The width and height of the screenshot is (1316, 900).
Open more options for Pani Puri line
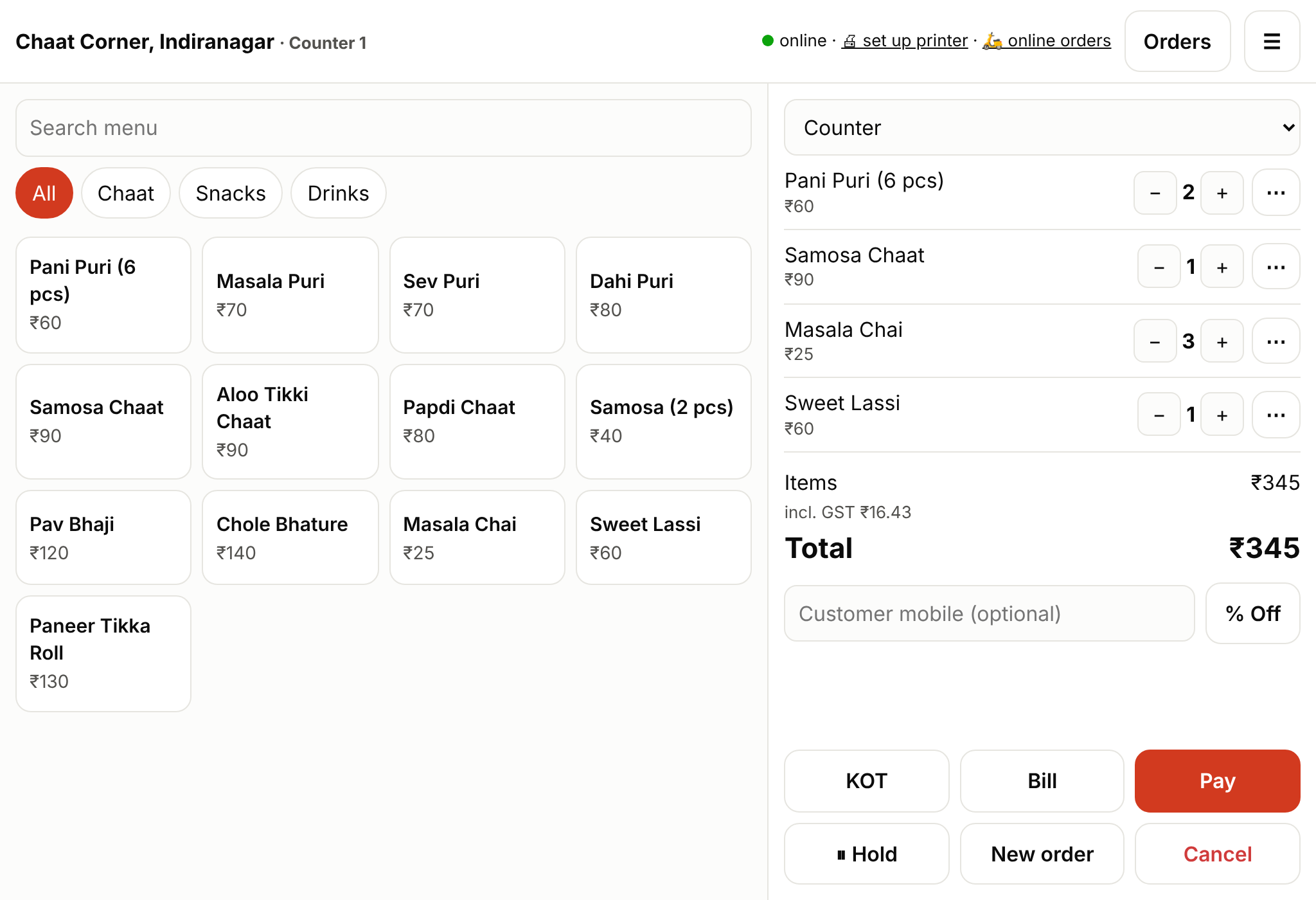pyautogui.click(x=1276, y=192)
